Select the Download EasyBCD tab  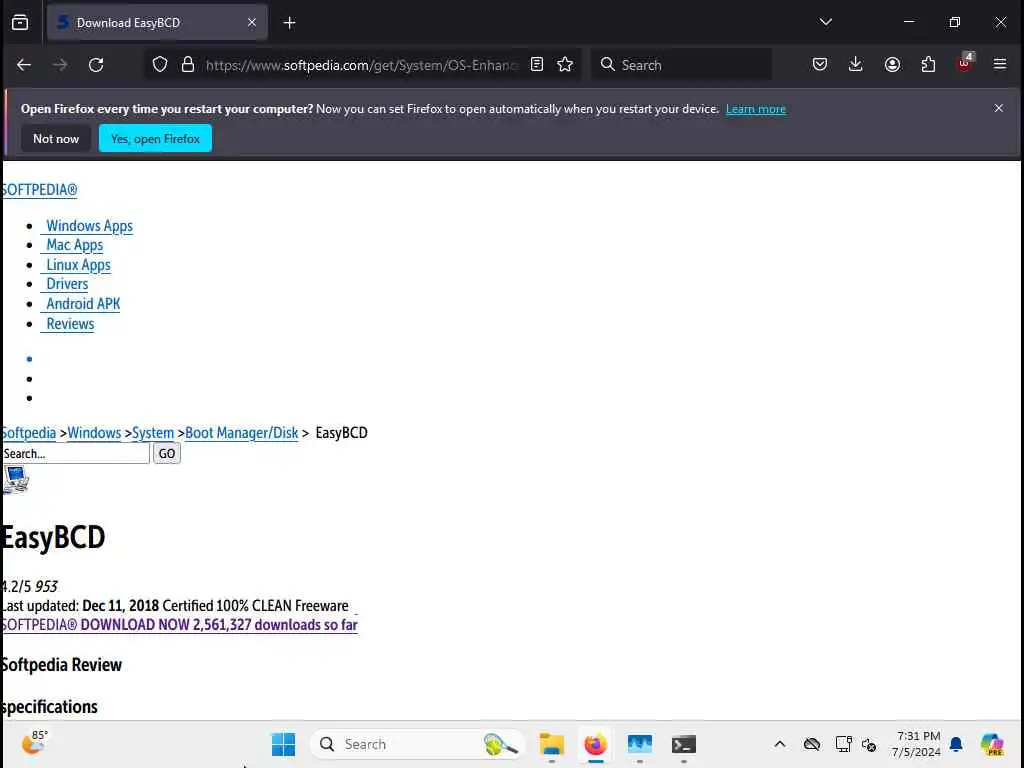coord(157,22)
